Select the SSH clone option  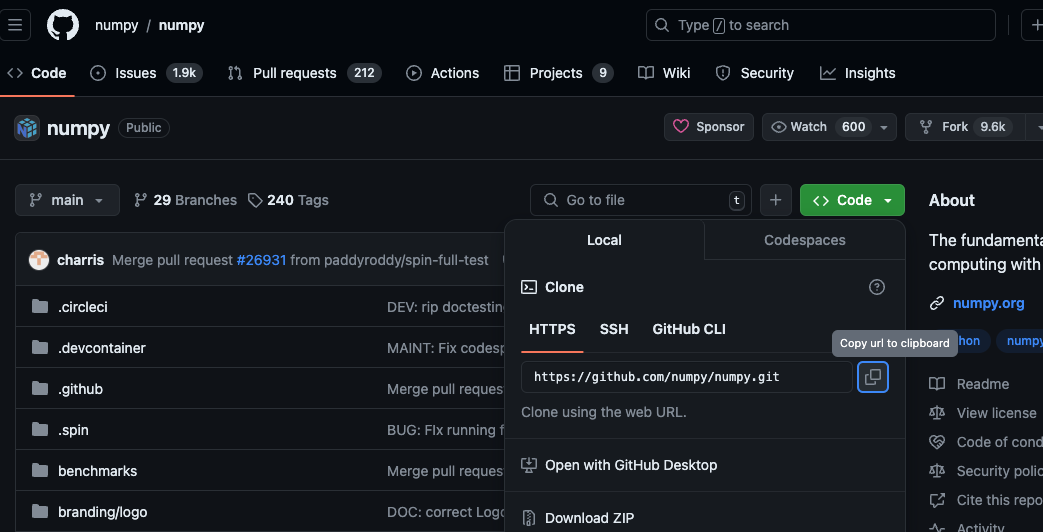[614, 329]
